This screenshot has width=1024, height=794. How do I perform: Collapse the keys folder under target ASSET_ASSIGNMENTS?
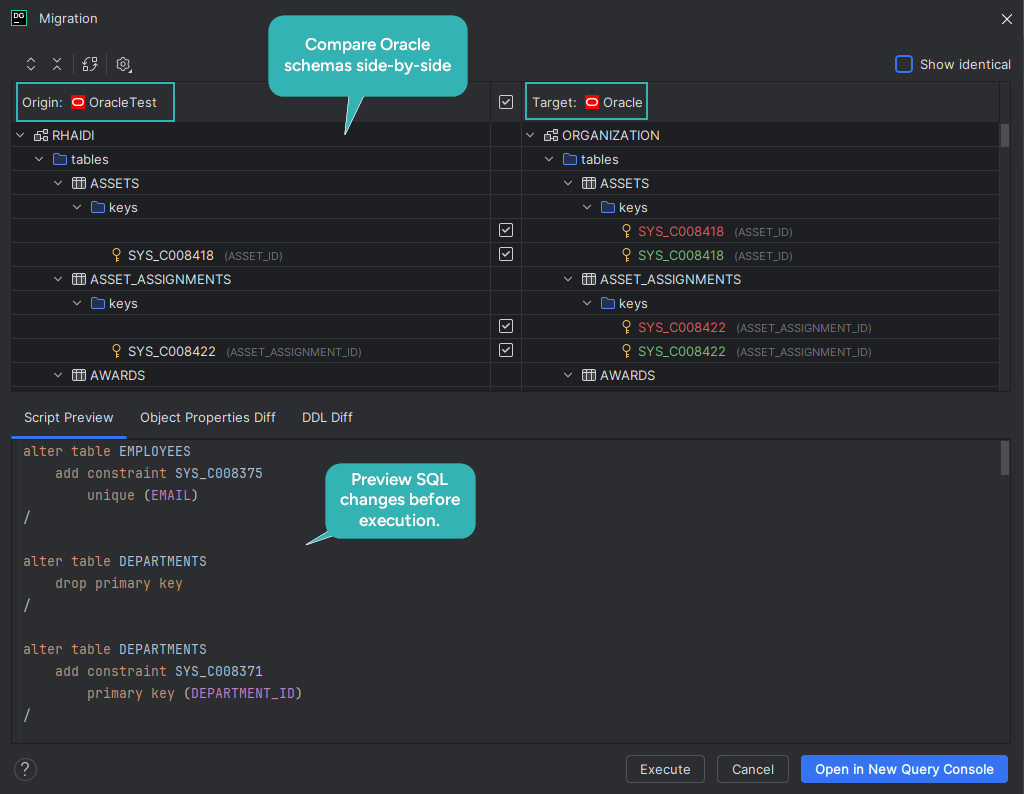click(587, 304)
